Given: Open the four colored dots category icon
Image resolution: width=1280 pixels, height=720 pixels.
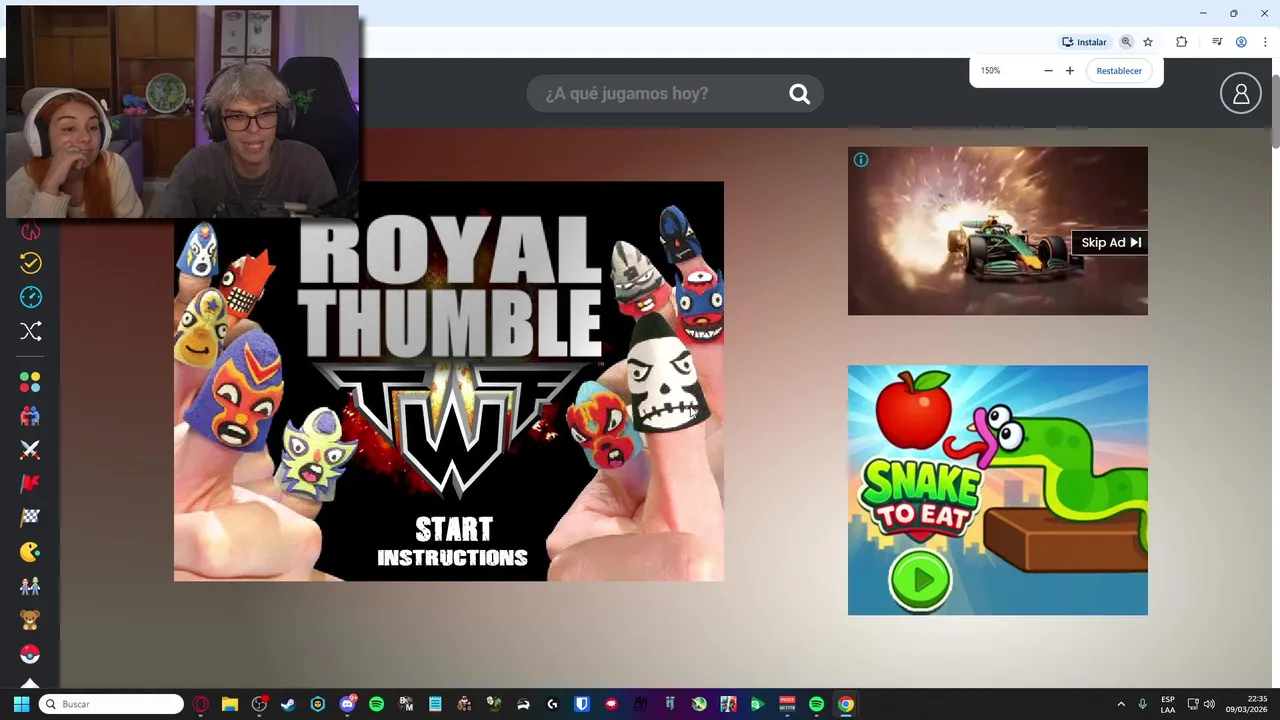Looking at the screenshot, I should point(30,383).
